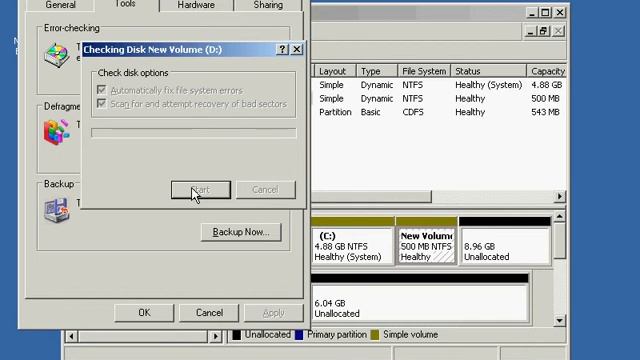Sort by Layout column header in Disk Management
Image resolution: width=640 pixels, height=360 pixels.
click(335, 71)
